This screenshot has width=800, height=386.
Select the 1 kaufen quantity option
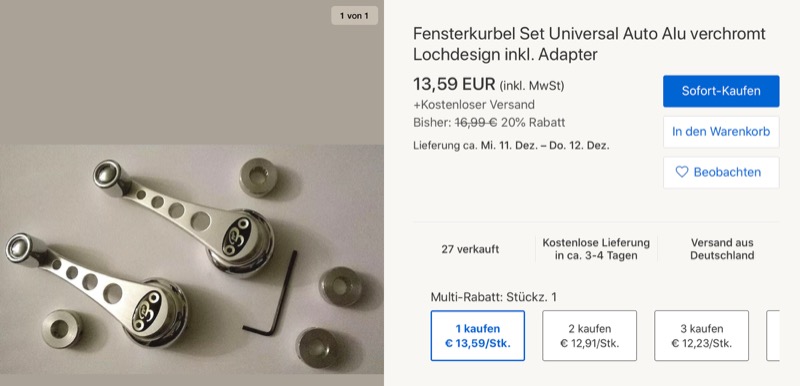pos(478,336)
